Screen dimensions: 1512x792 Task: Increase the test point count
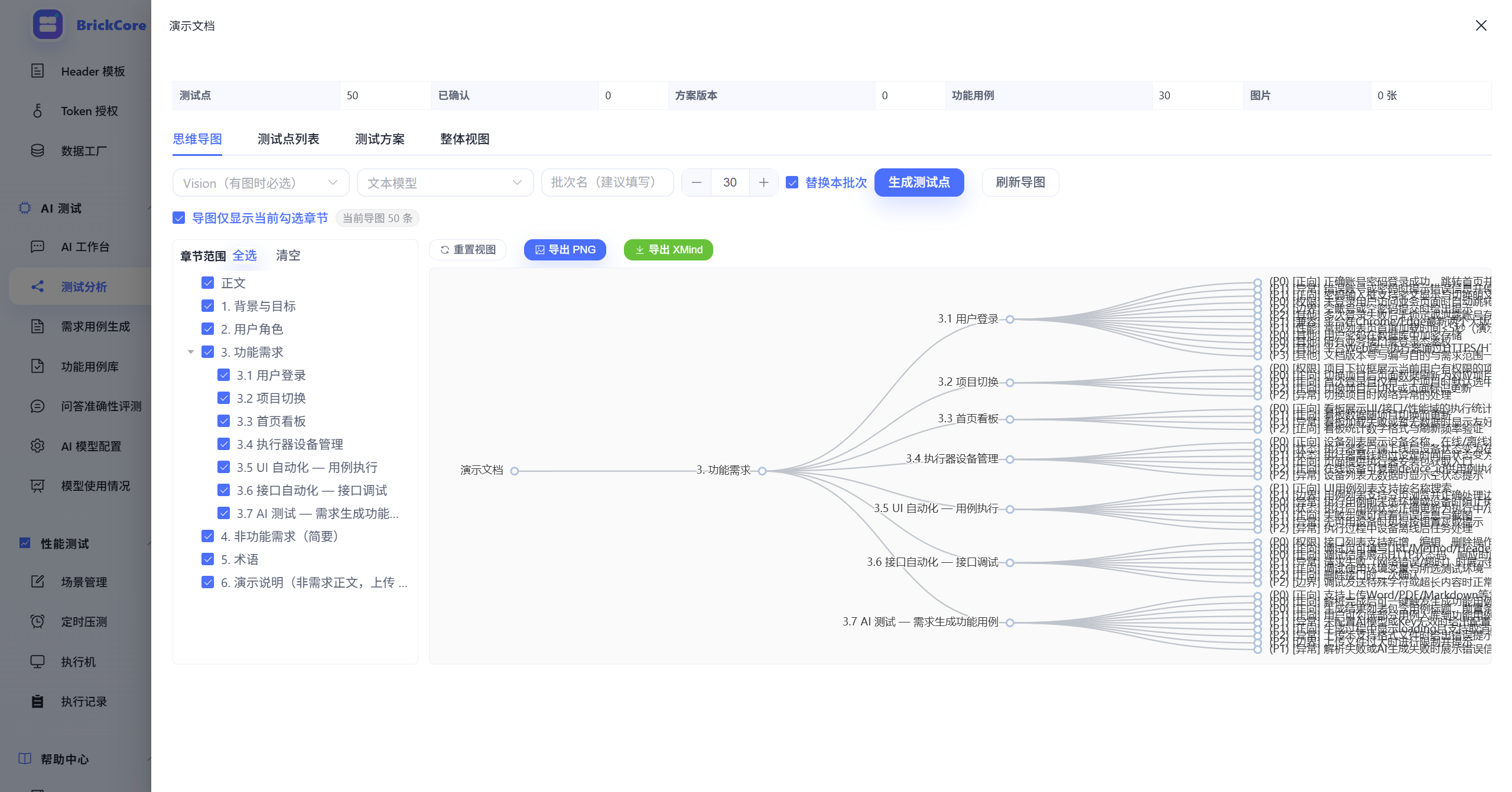click(763, 182)
